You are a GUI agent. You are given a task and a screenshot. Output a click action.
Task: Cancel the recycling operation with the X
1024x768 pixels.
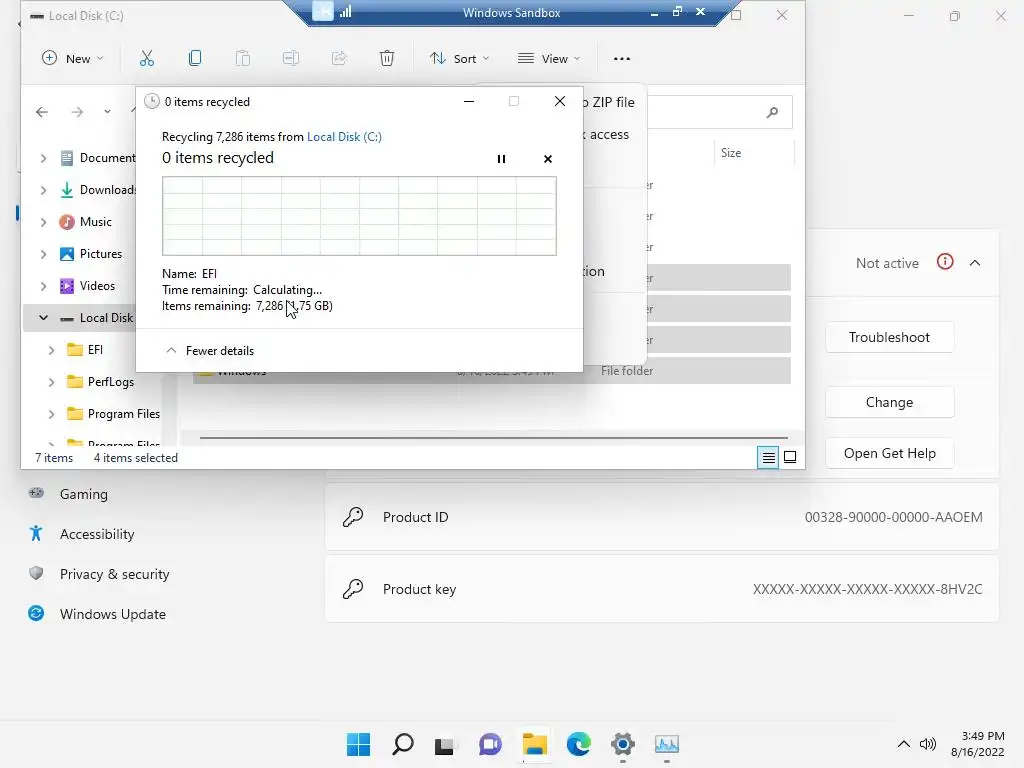548,159
